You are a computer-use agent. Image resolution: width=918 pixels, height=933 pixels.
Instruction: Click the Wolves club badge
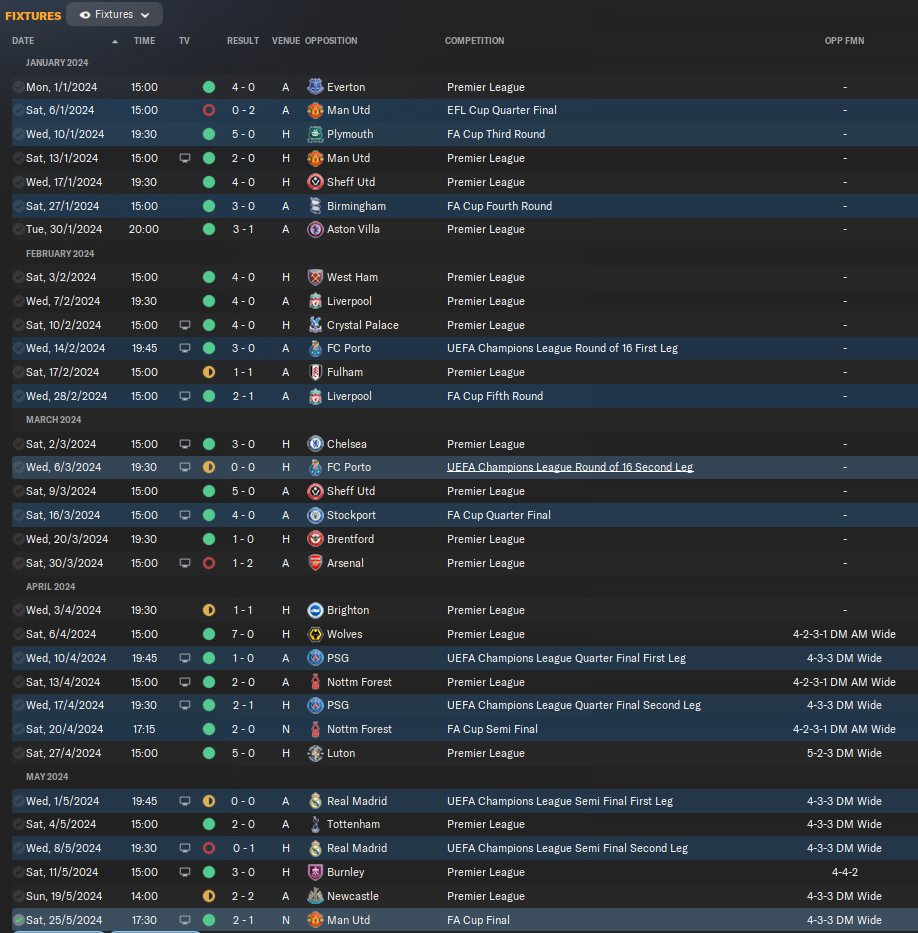(x=315, y=634)
